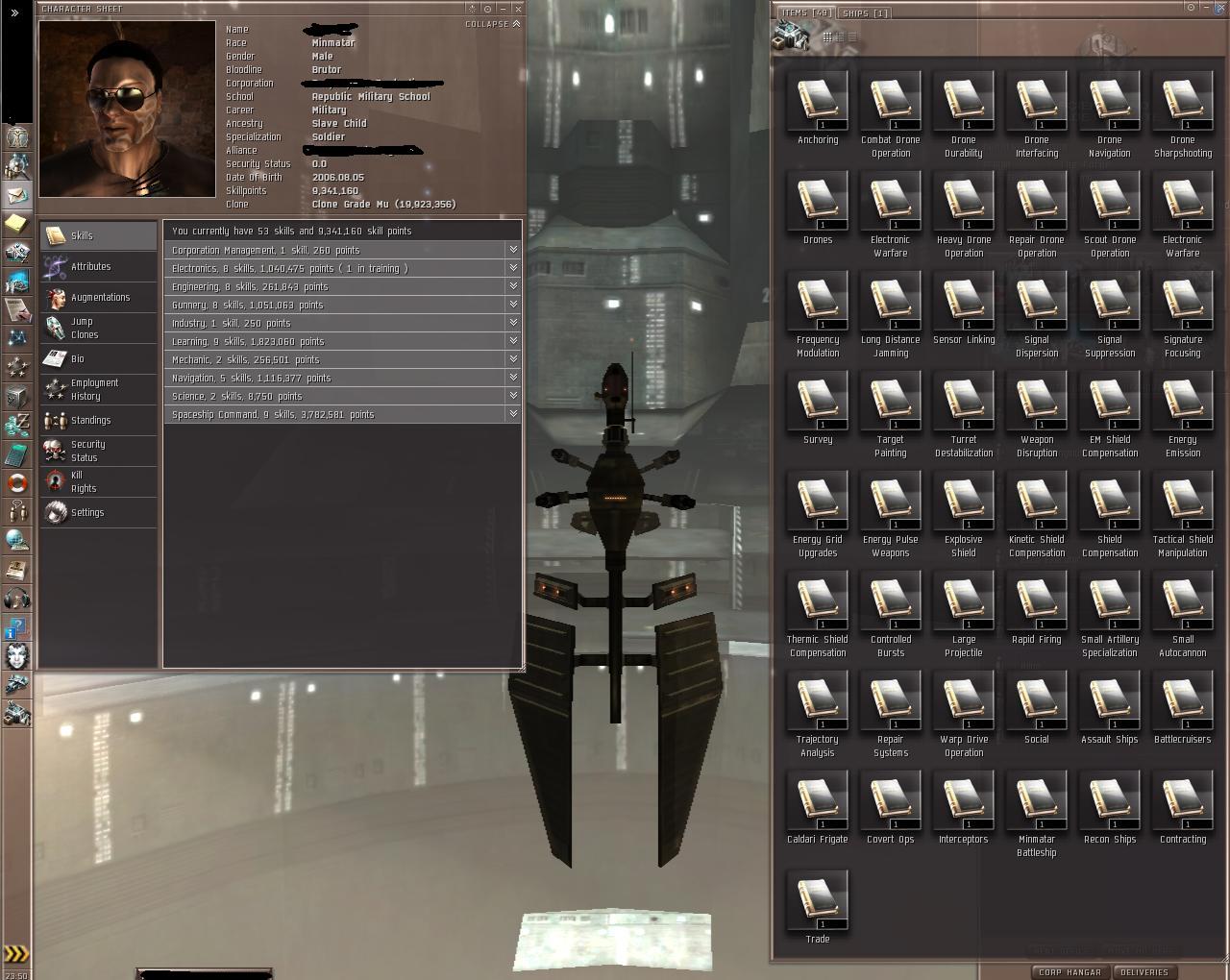
Task: Open the Jump Clones tab
Action: pos(98,328)
